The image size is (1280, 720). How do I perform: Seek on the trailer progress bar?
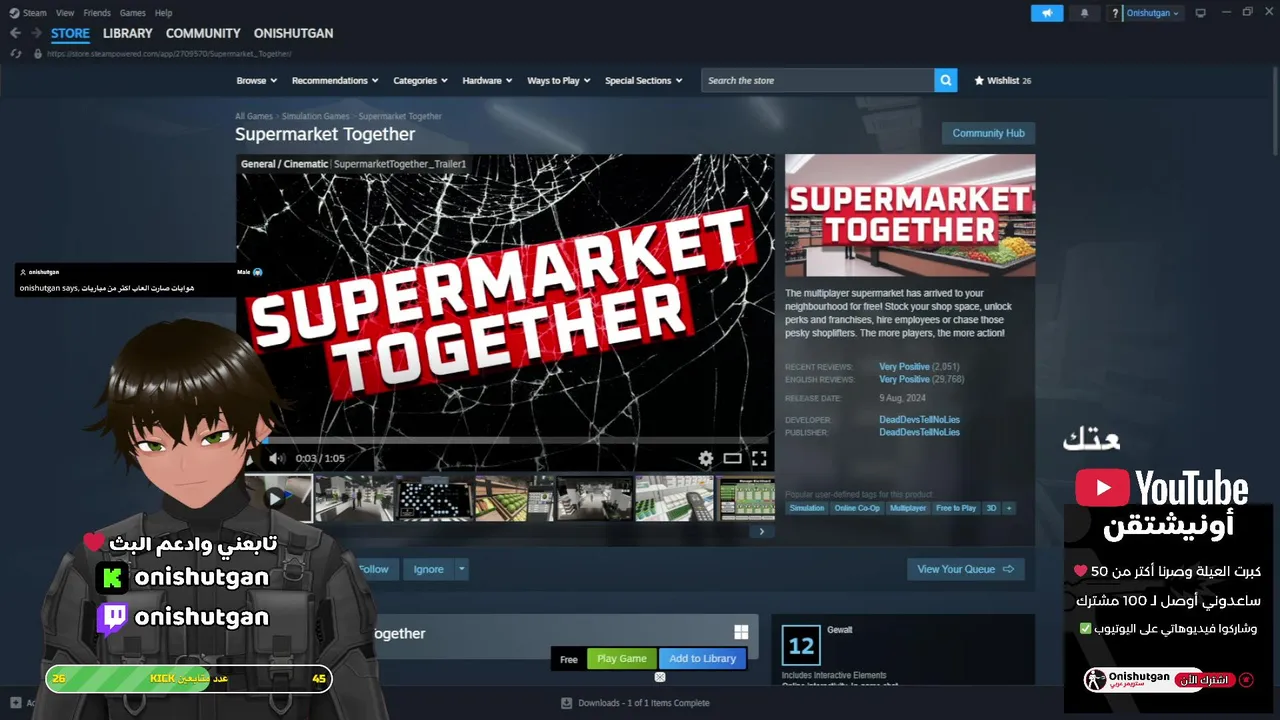pyautogui.click(x=518, y=440)
